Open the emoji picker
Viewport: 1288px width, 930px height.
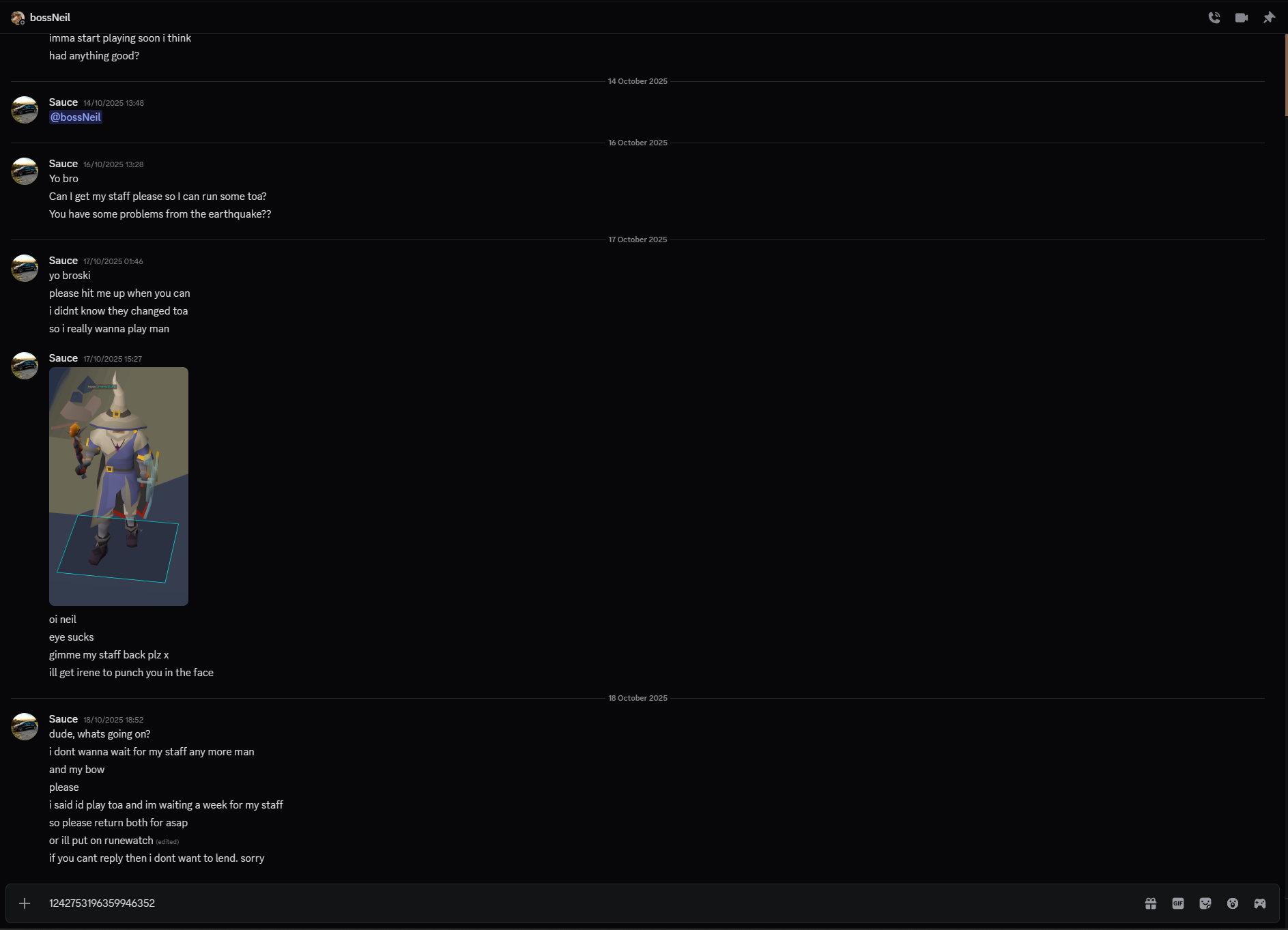pyautogui.click(x=1232, y=903)
